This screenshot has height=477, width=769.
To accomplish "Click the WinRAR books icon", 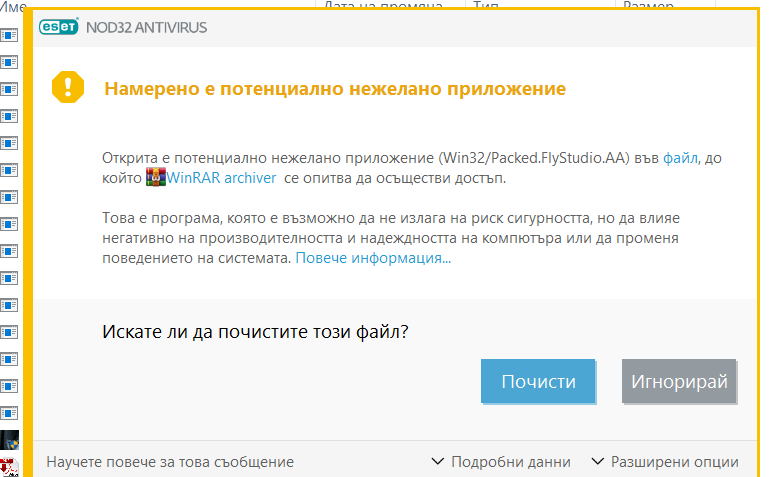I will click(x=155, y=177).
